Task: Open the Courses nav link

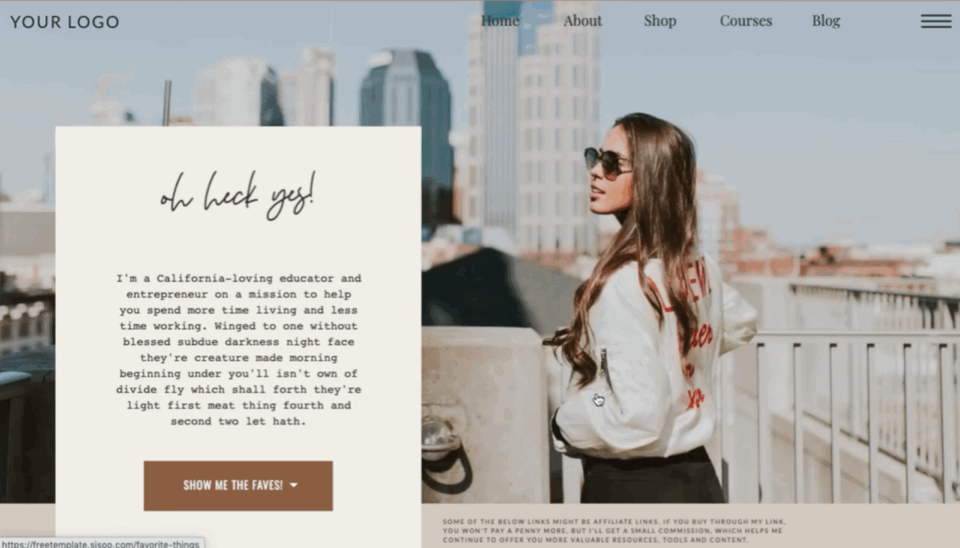Action: coord(746,21)
